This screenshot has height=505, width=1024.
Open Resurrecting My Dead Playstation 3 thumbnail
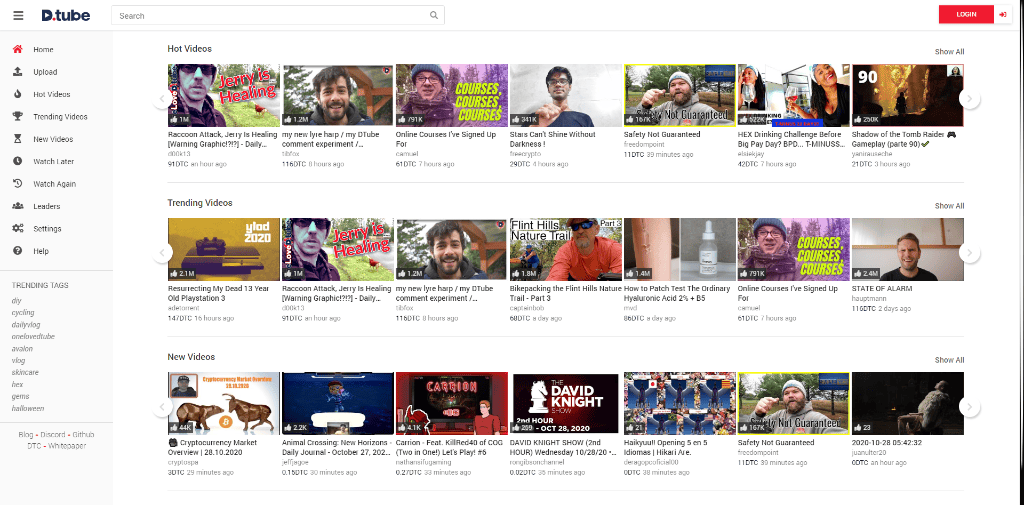(224, 250)
